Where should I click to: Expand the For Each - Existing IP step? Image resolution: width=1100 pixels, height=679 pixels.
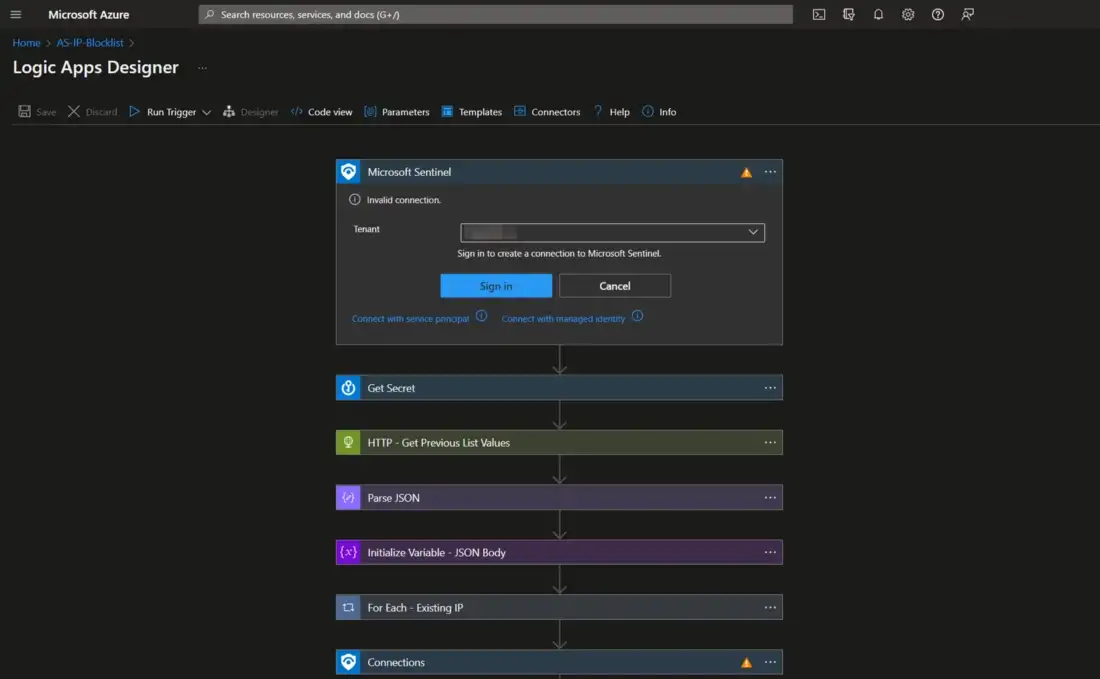pos(415,608)
